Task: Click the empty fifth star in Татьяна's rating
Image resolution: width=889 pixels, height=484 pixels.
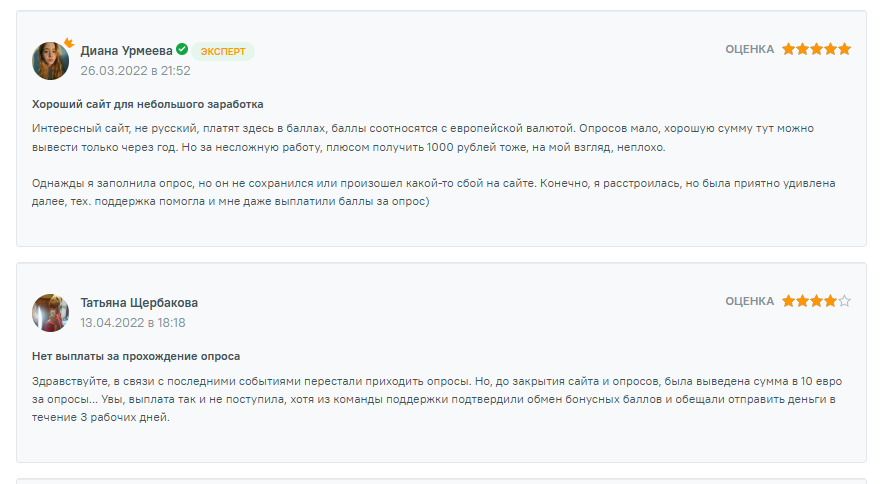Action: coord(845,301)
